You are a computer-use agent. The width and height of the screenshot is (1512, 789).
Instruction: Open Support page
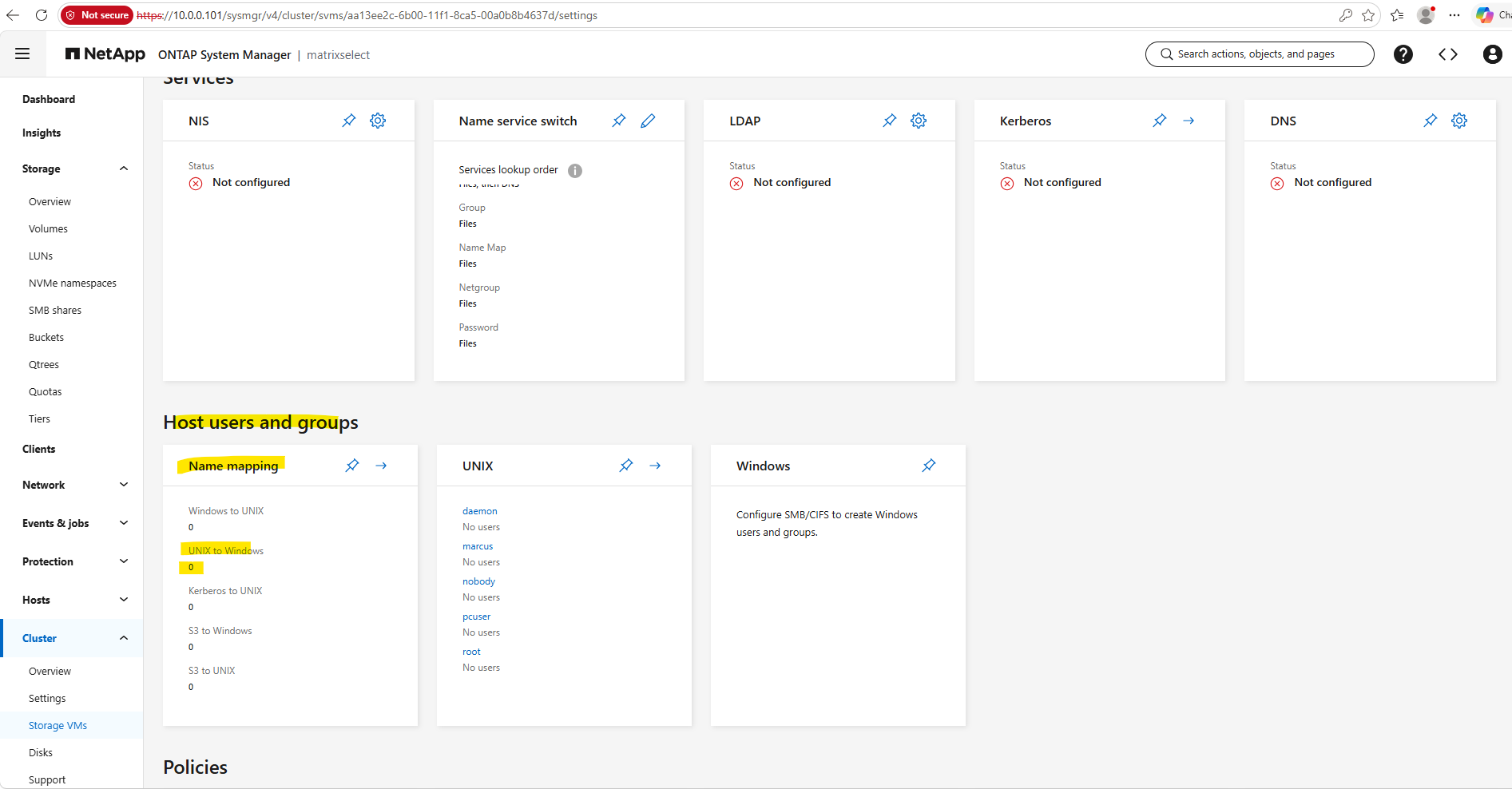point(47,780)
